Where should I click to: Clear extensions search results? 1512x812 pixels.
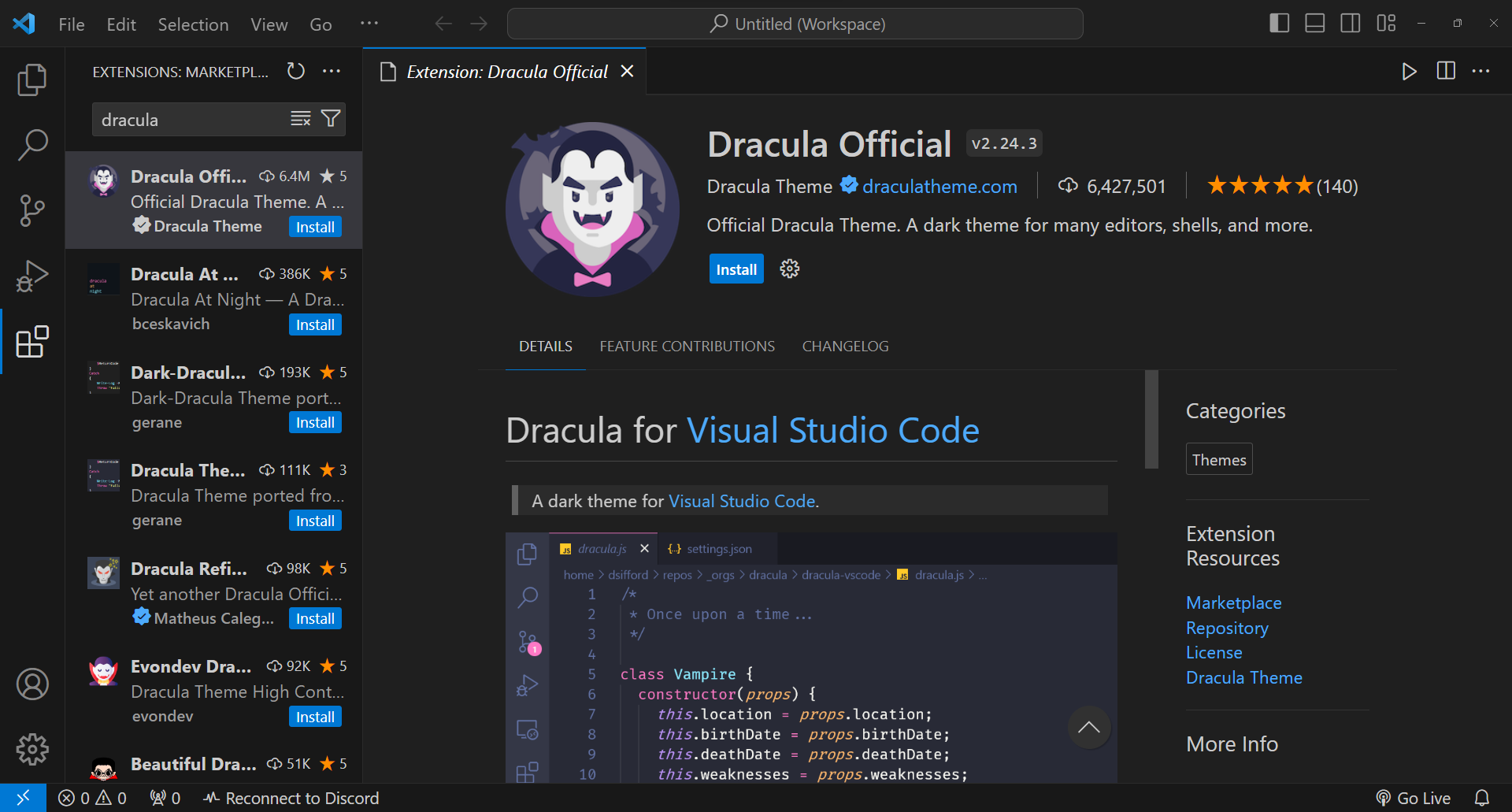pyautogui.click(x=300, y=119)
